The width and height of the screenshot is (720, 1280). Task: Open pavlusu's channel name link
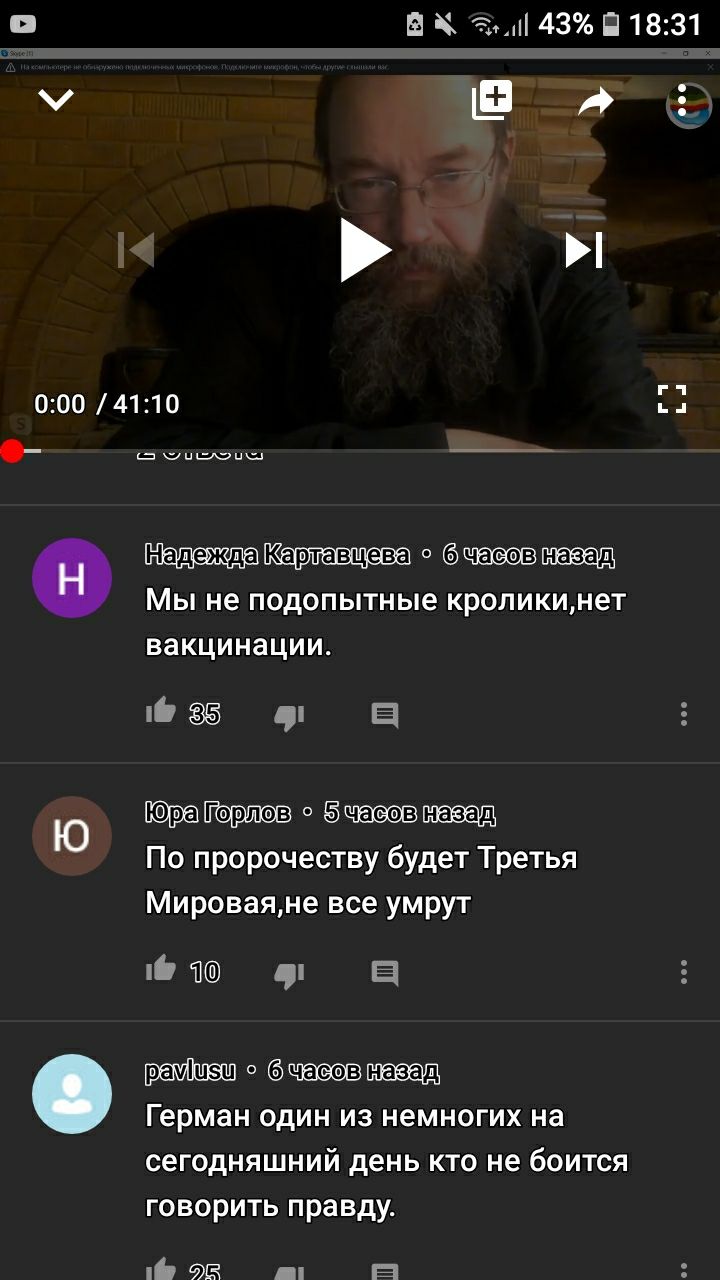point(191,1071)
